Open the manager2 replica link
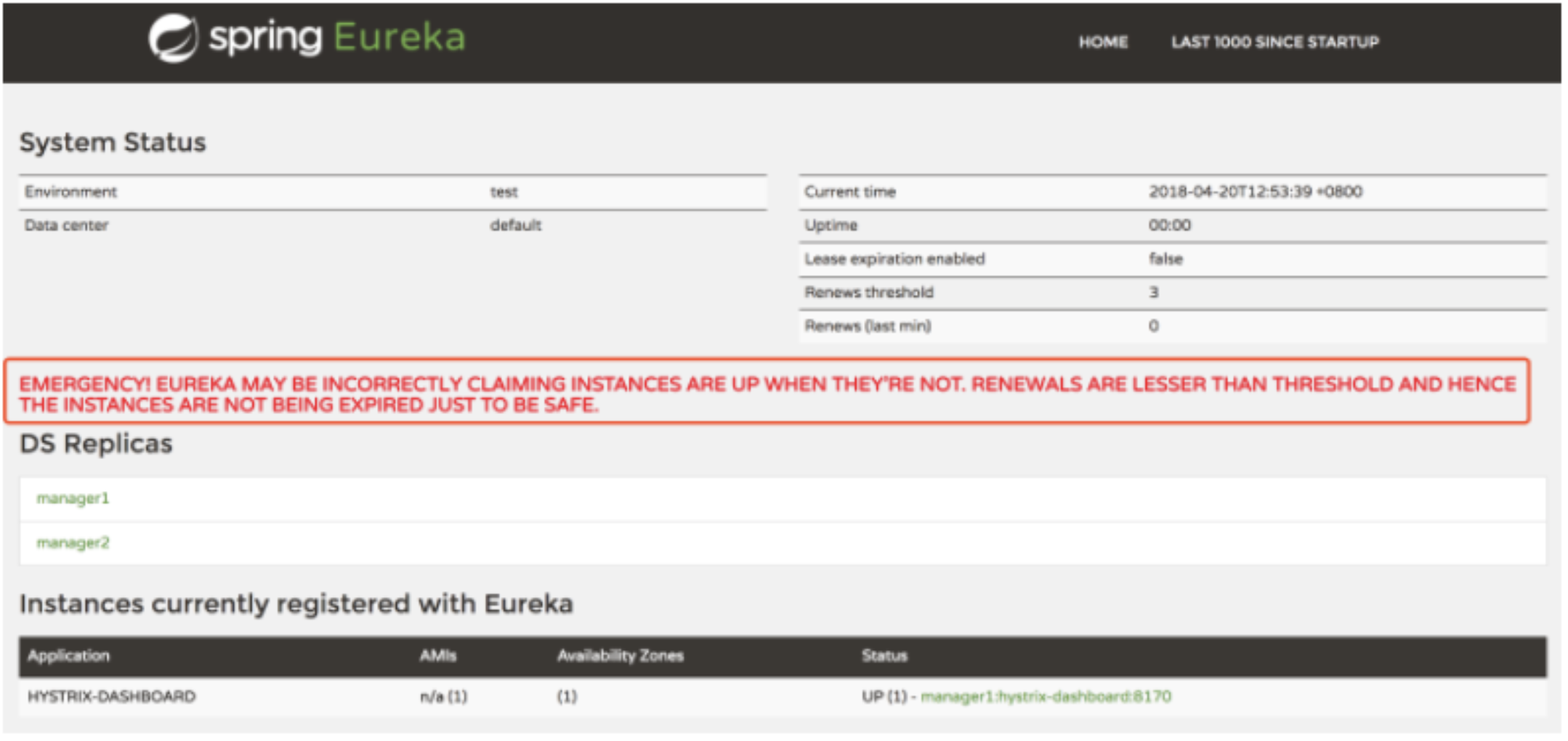 (x=73, y=543)
